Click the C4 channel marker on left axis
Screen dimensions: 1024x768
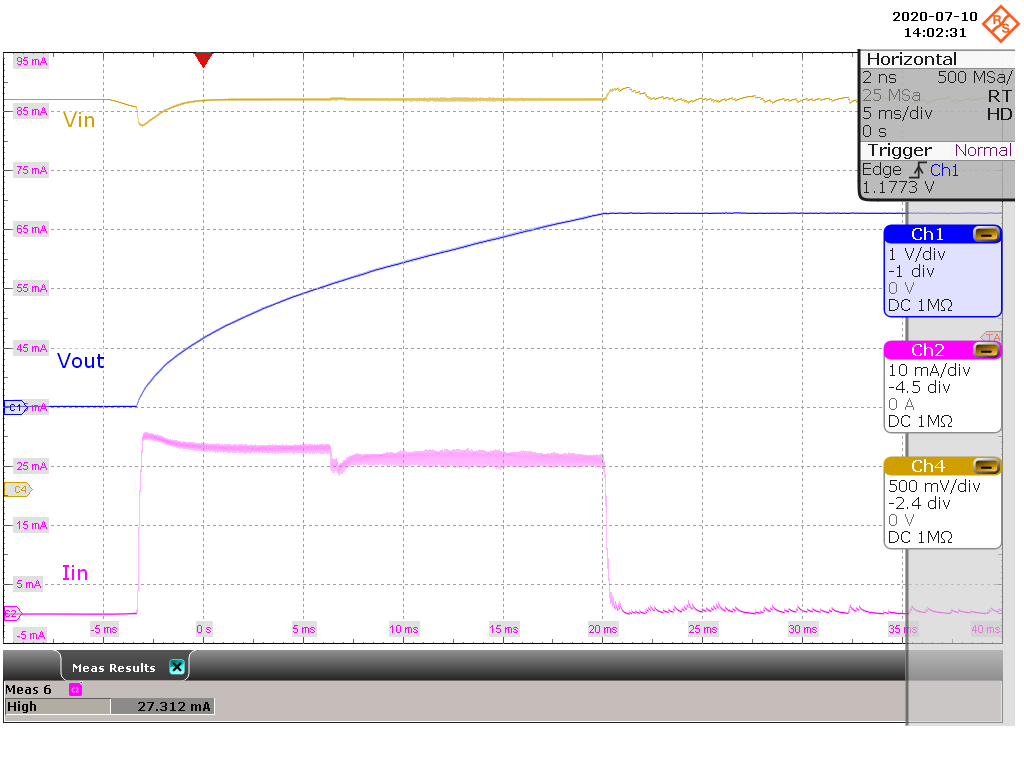coord(19,488)
